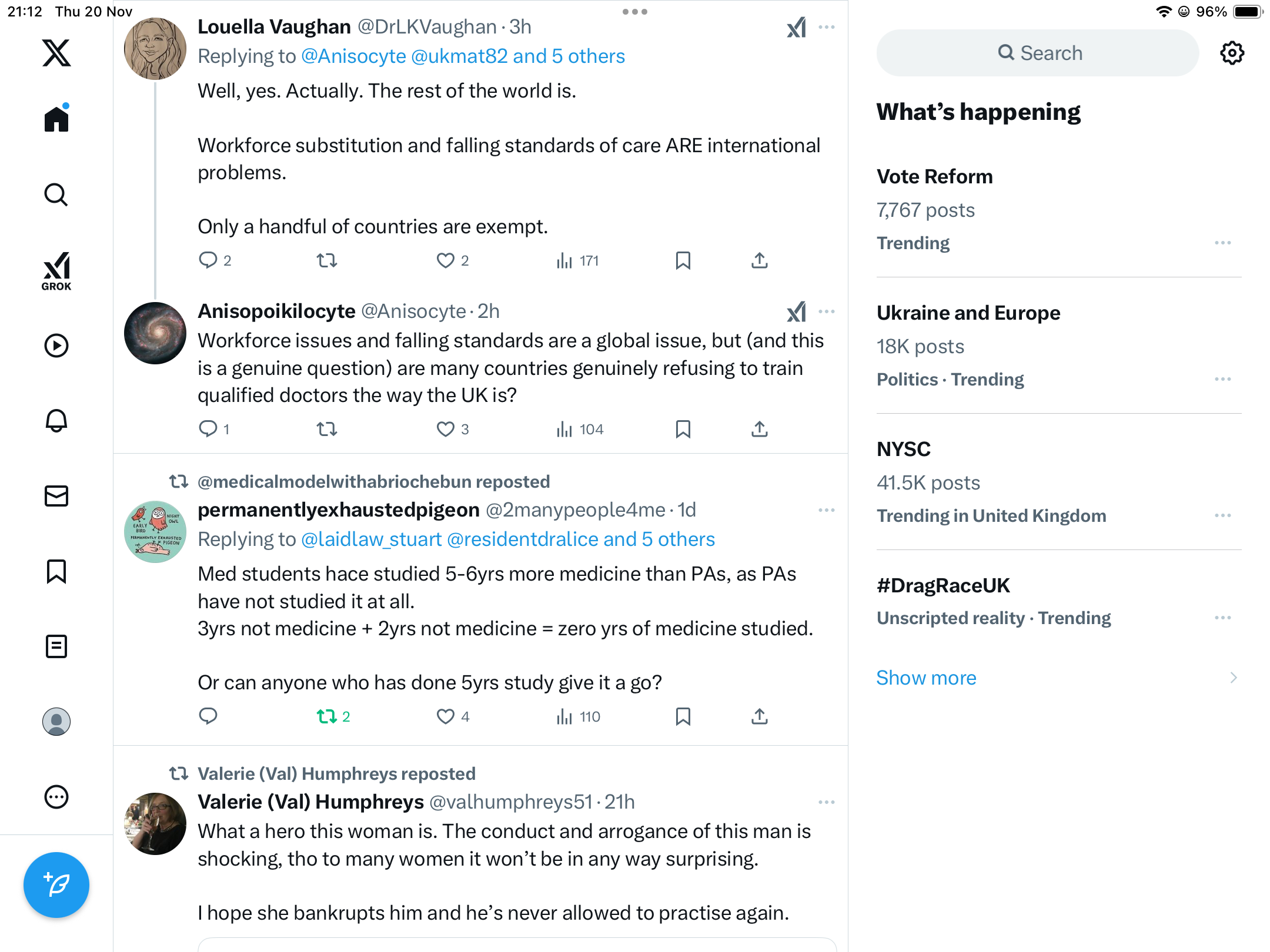Open Messages envelope in sidebar

pyautogui.click(x=56, y=496)
